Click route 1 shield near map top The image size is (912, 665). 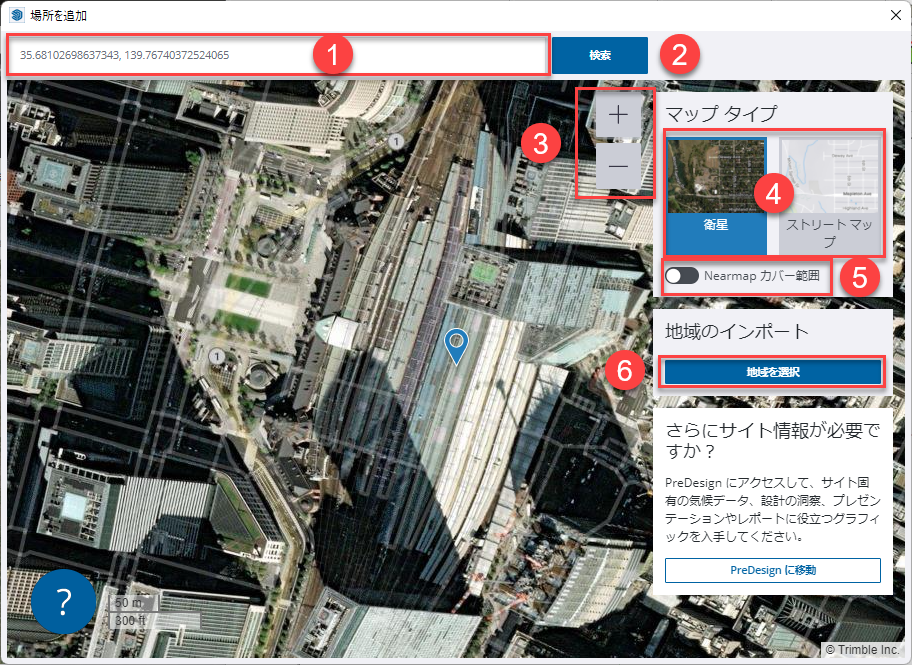click(x=396, y=142)
